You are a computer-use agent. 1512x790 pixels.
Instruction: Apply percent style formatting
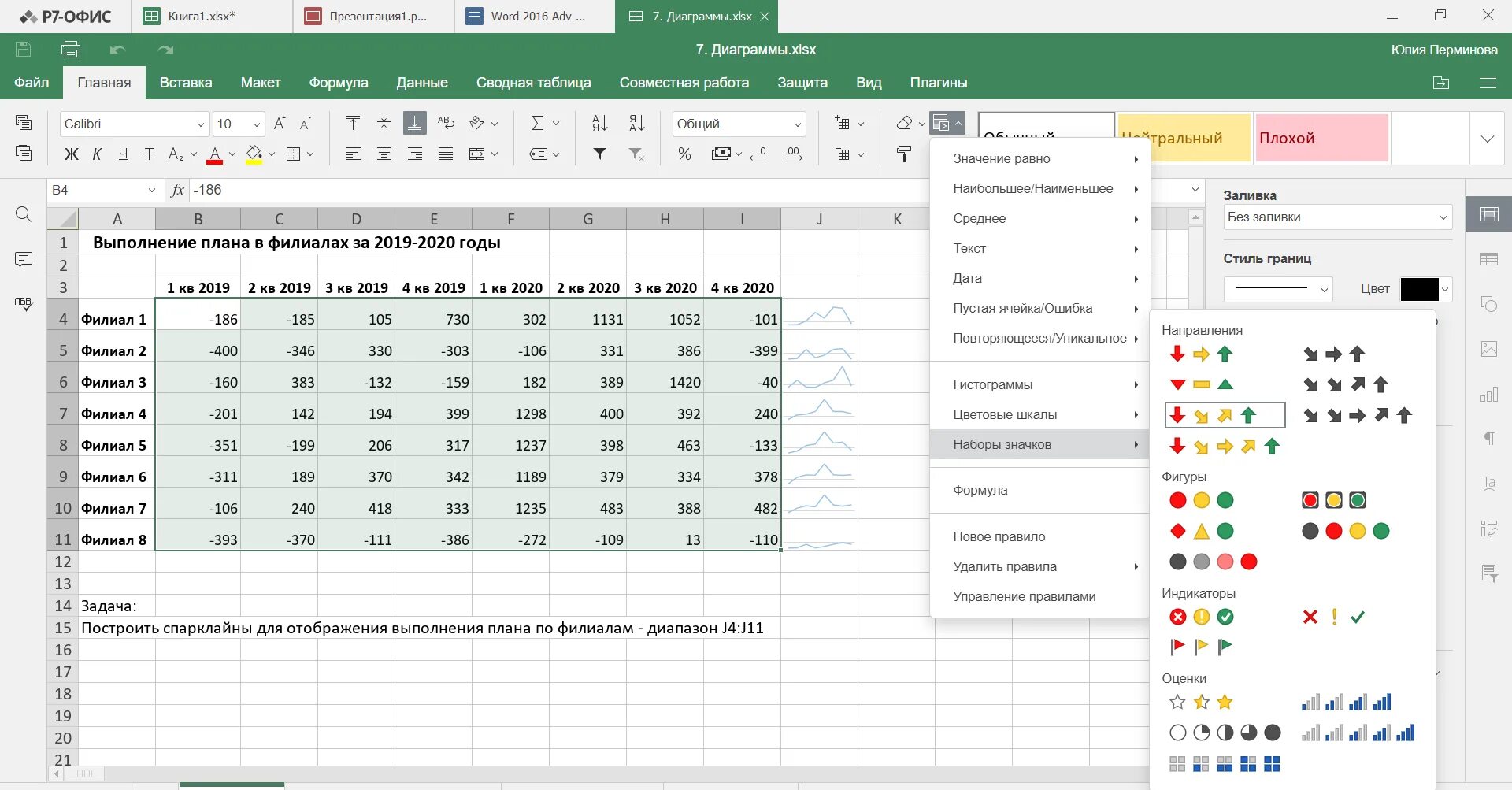coord(684,154)
